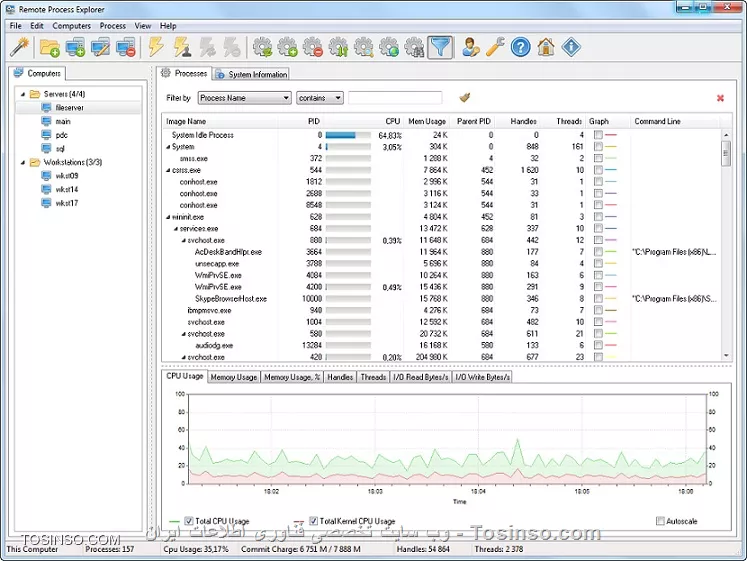Image resolution: width=747 pixels, height=561 pixels.
Task: Click the add computer icon
Action: tap(75, 47)
